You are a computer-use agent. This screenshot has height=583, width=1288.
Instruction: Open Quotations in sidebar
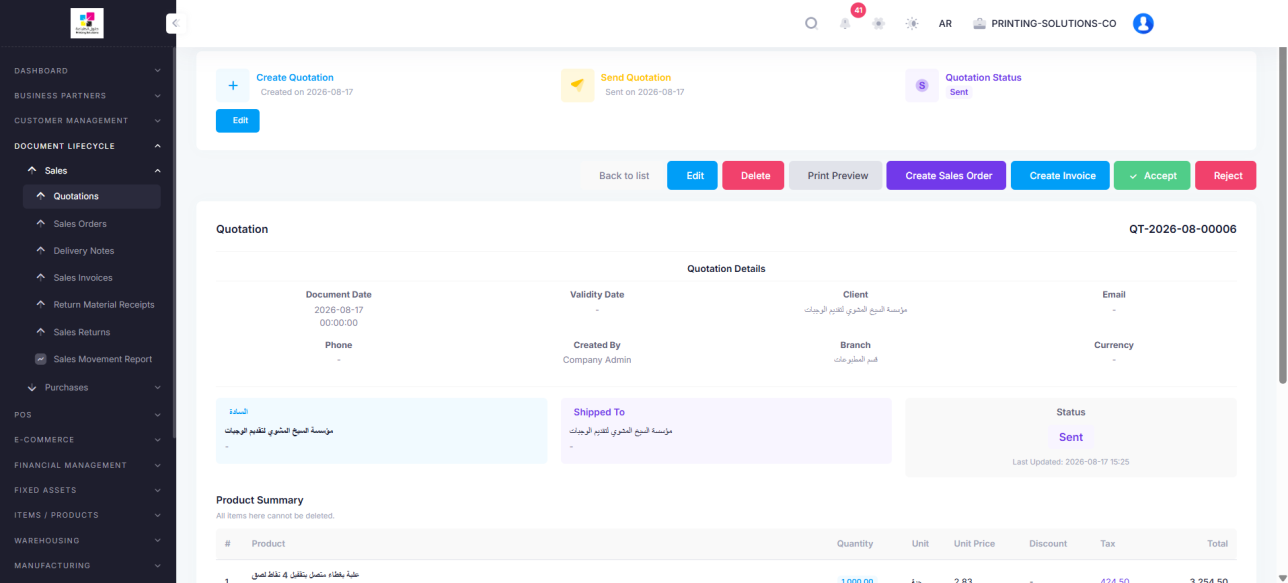click(x=91, y=196)
